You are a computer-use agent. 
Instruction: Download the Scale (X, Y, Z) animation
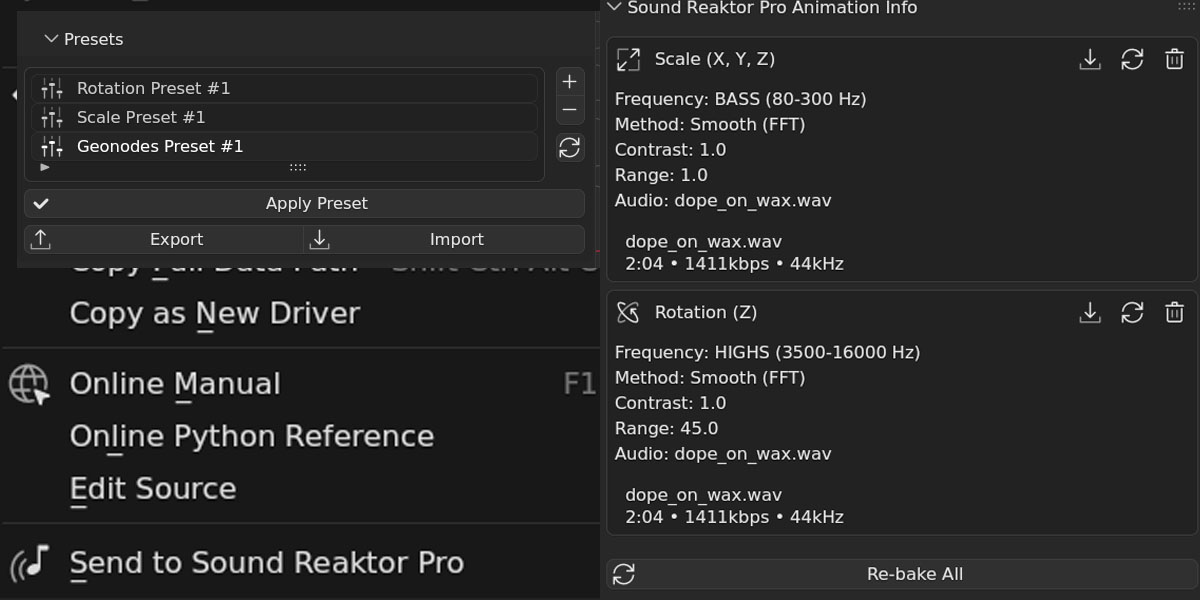click(x=1090, y=60)
